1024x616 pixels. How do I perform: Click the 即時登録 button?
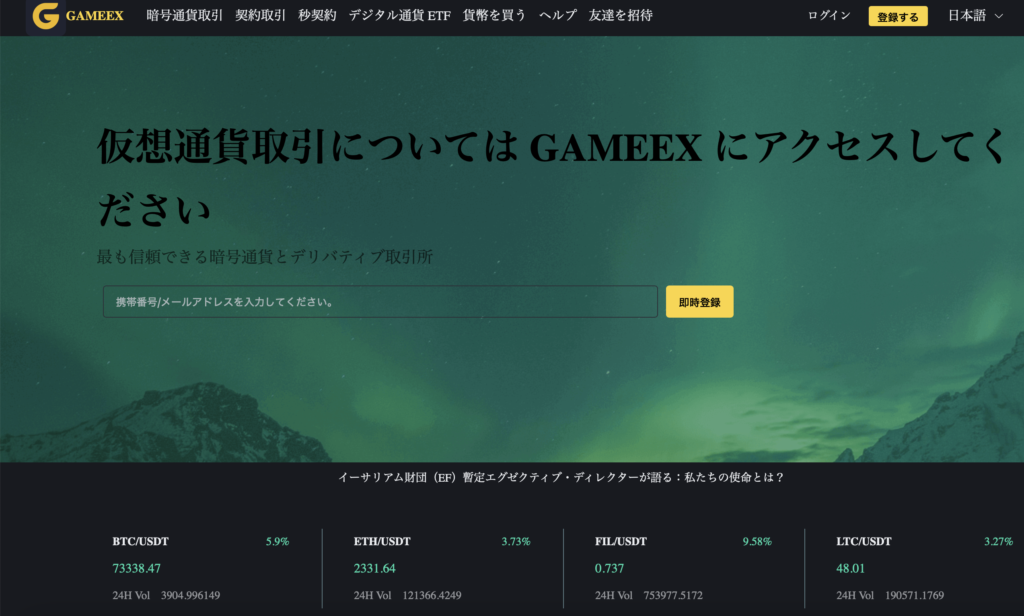699,302
